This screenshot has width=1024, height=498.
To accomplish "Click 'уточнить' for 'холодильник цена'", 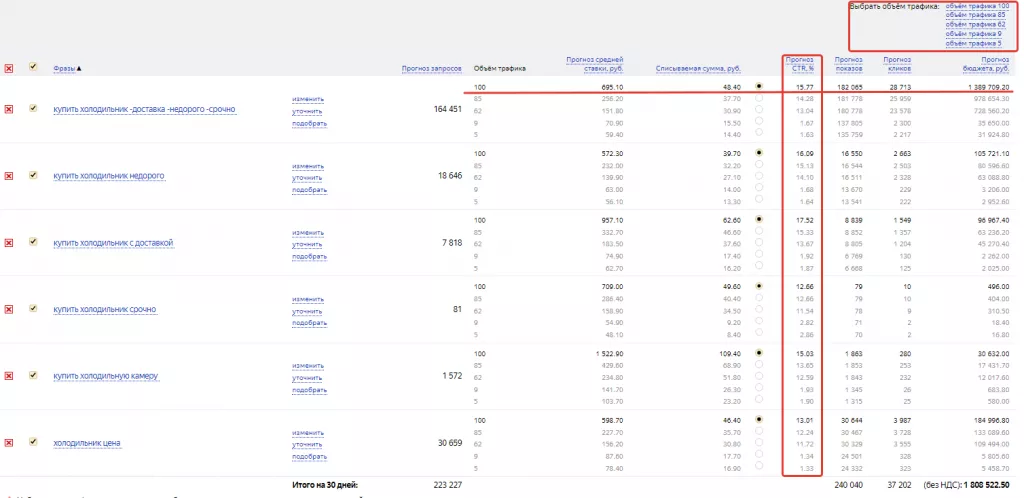I will coord(307,444).
